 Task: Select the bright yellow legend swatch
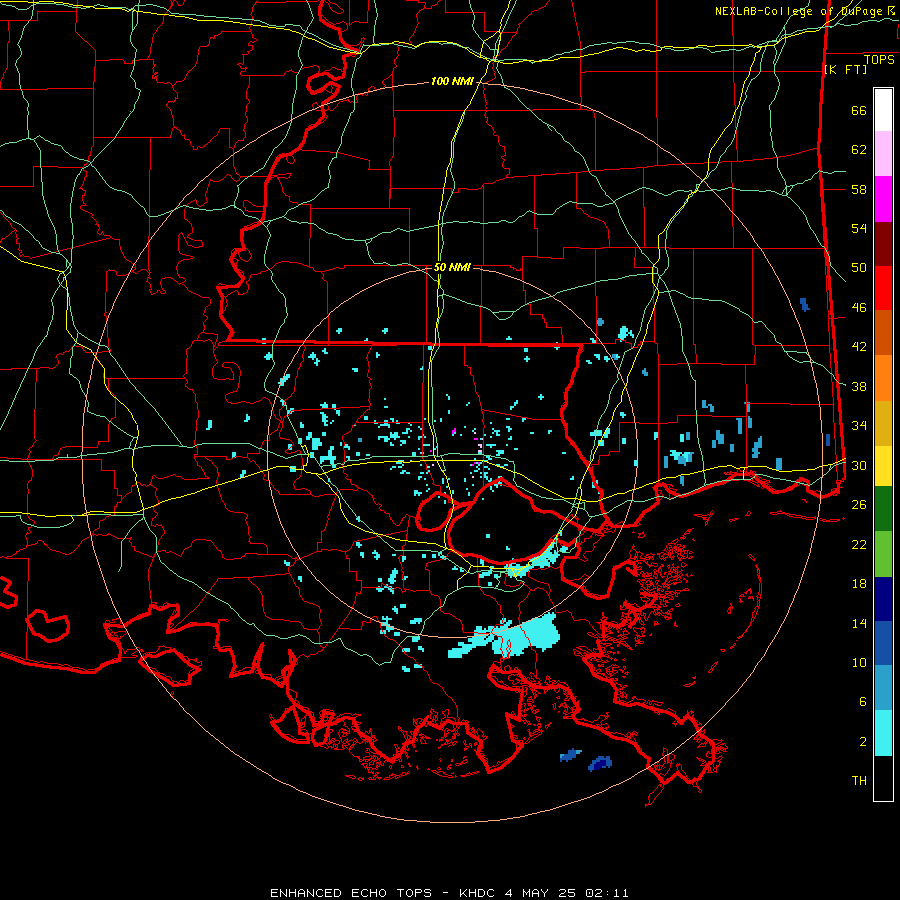click(x=883, y=466)
